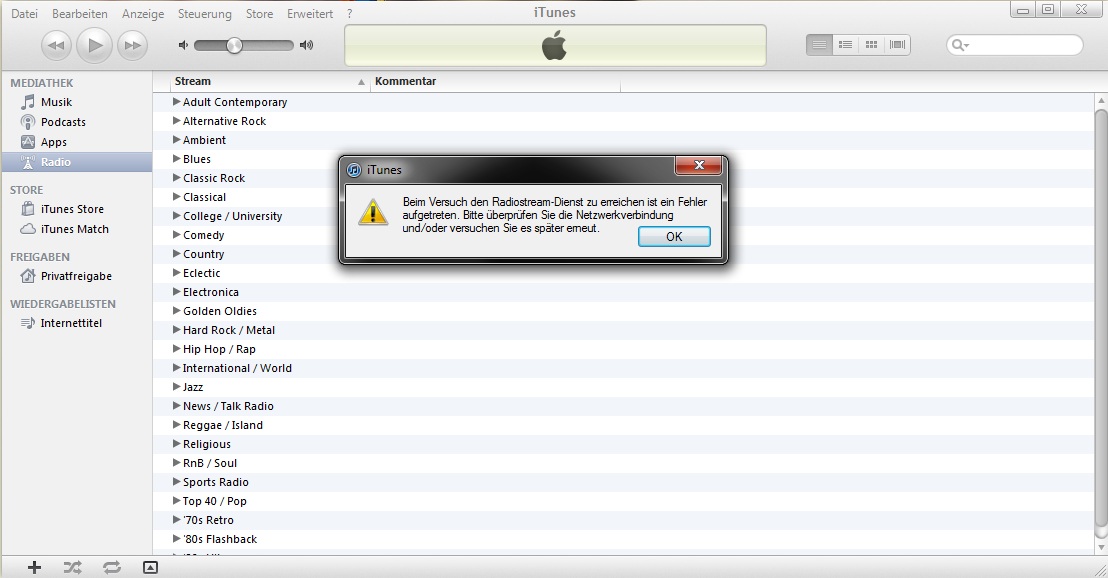The width and height of the screenshot is (1108, 578).
Task: Select the RnB / Soul row
Action: 624,463
